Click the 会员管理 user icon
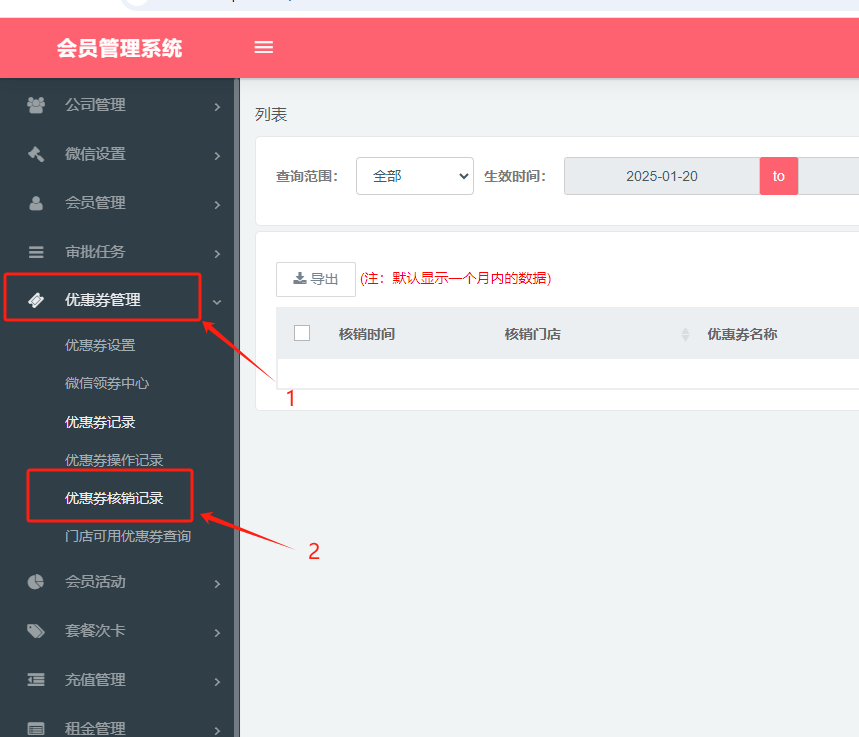This screenshot has width=859, height=737. [x=36, y=203]
